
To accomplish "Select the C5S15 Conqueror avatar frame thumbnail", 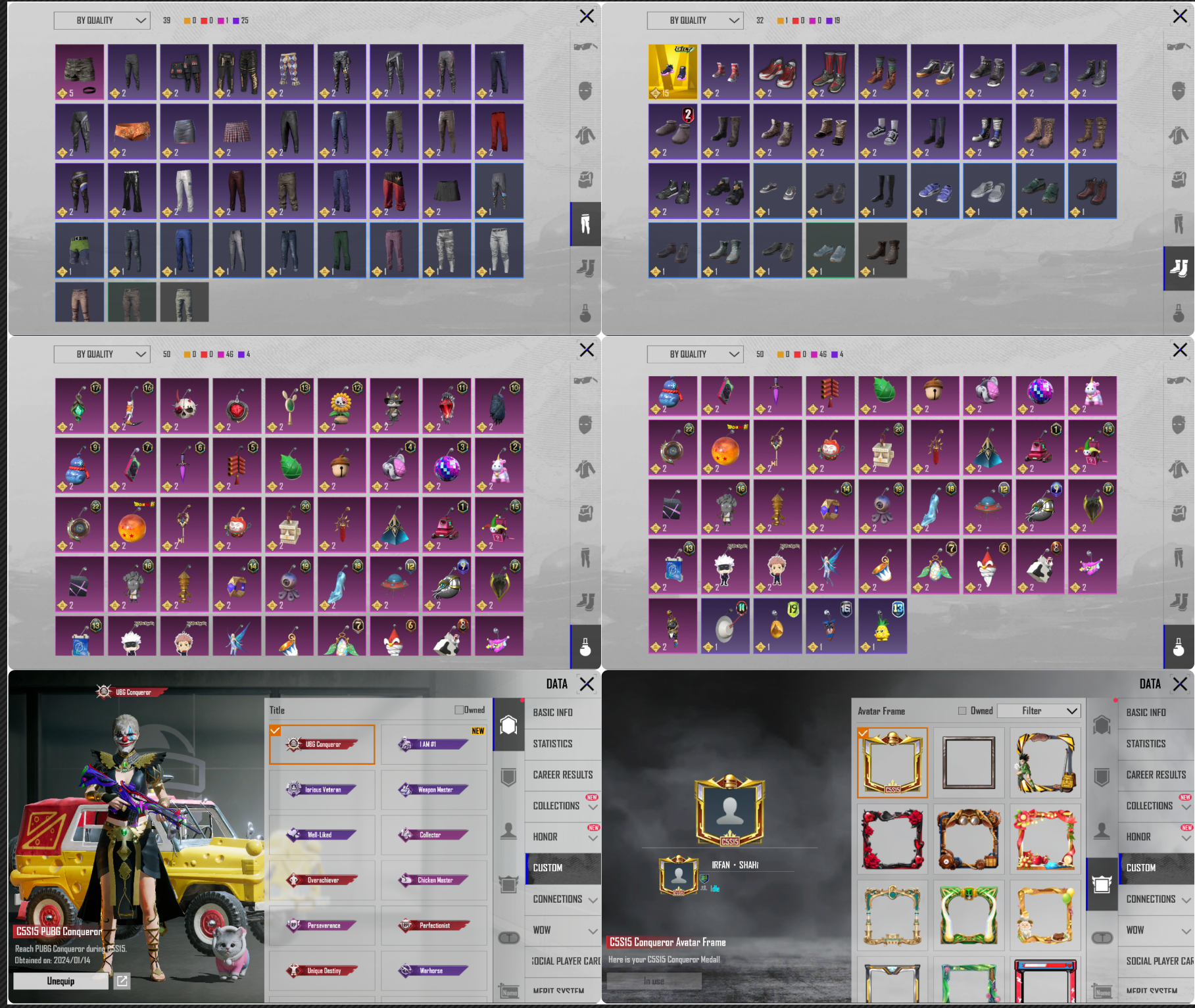I will [x=892, y=763].
